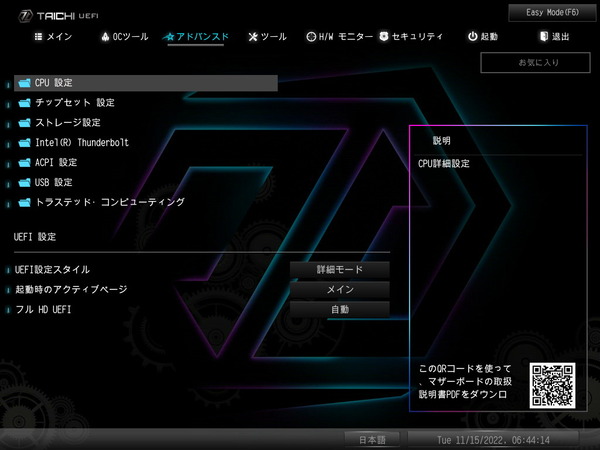Select the ツール tab

pos(267,37)
